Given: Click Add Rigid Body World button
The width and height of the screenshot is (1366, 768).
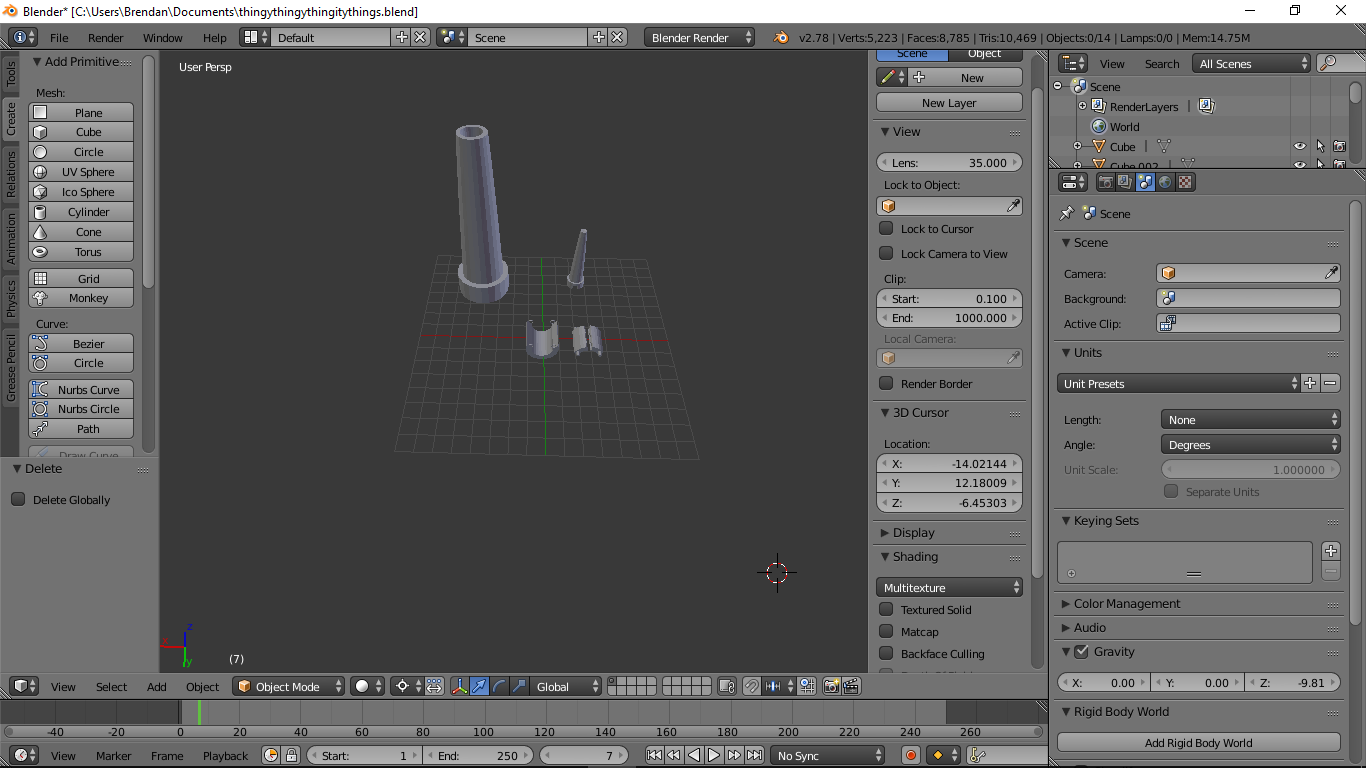Looking at the screenshot, I should [x=1198, y=742].
